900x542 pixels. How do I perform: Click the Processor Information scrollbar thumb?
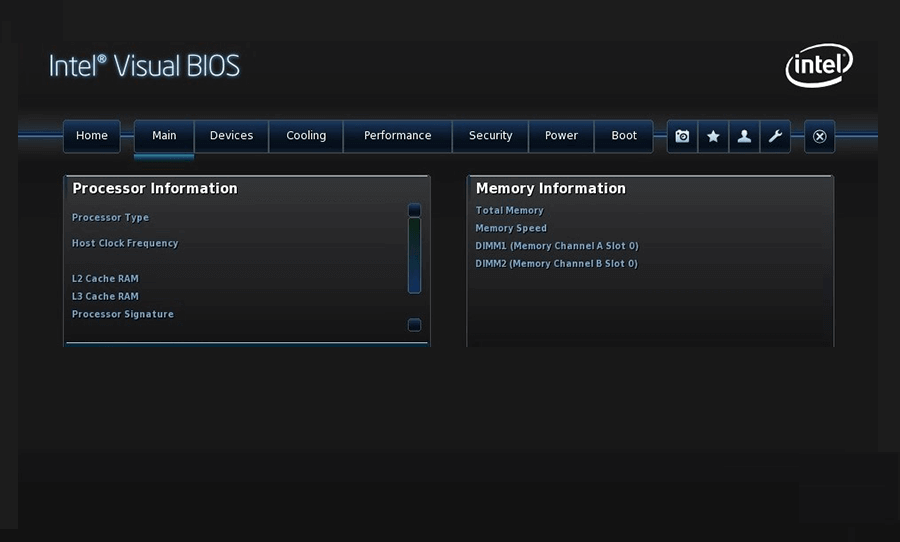(414, 255)
